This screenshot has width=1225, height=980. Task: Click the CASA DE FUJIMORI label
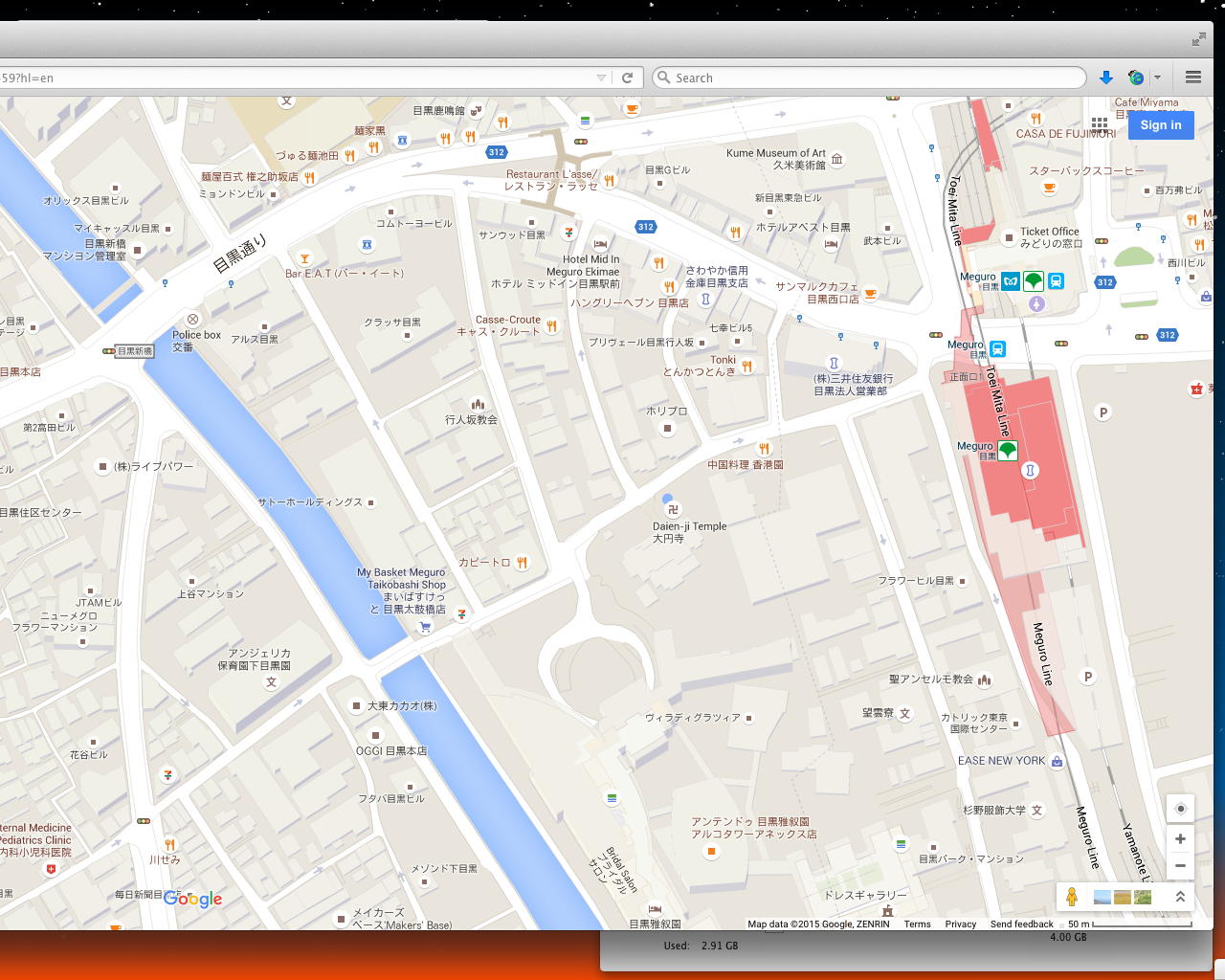click(1066, 134)
